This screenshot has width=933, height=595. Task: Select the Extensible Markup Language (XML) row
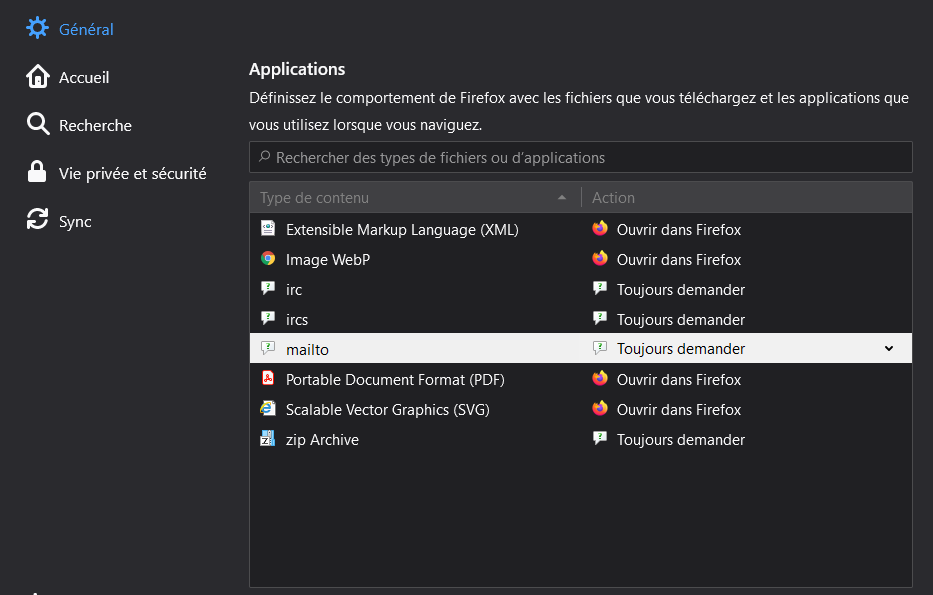tap(581, 229)
